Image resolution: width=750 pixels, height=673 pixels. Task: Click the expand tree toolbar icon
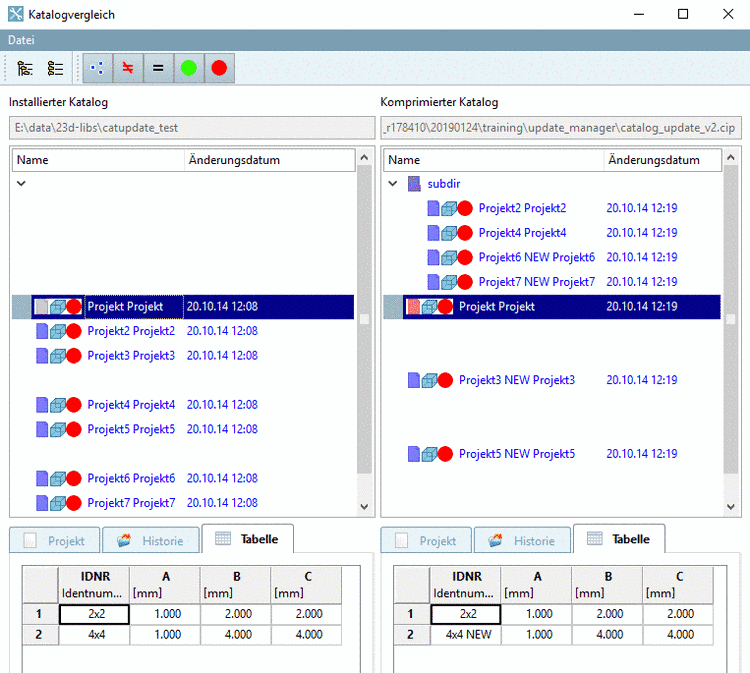(26, 69)
